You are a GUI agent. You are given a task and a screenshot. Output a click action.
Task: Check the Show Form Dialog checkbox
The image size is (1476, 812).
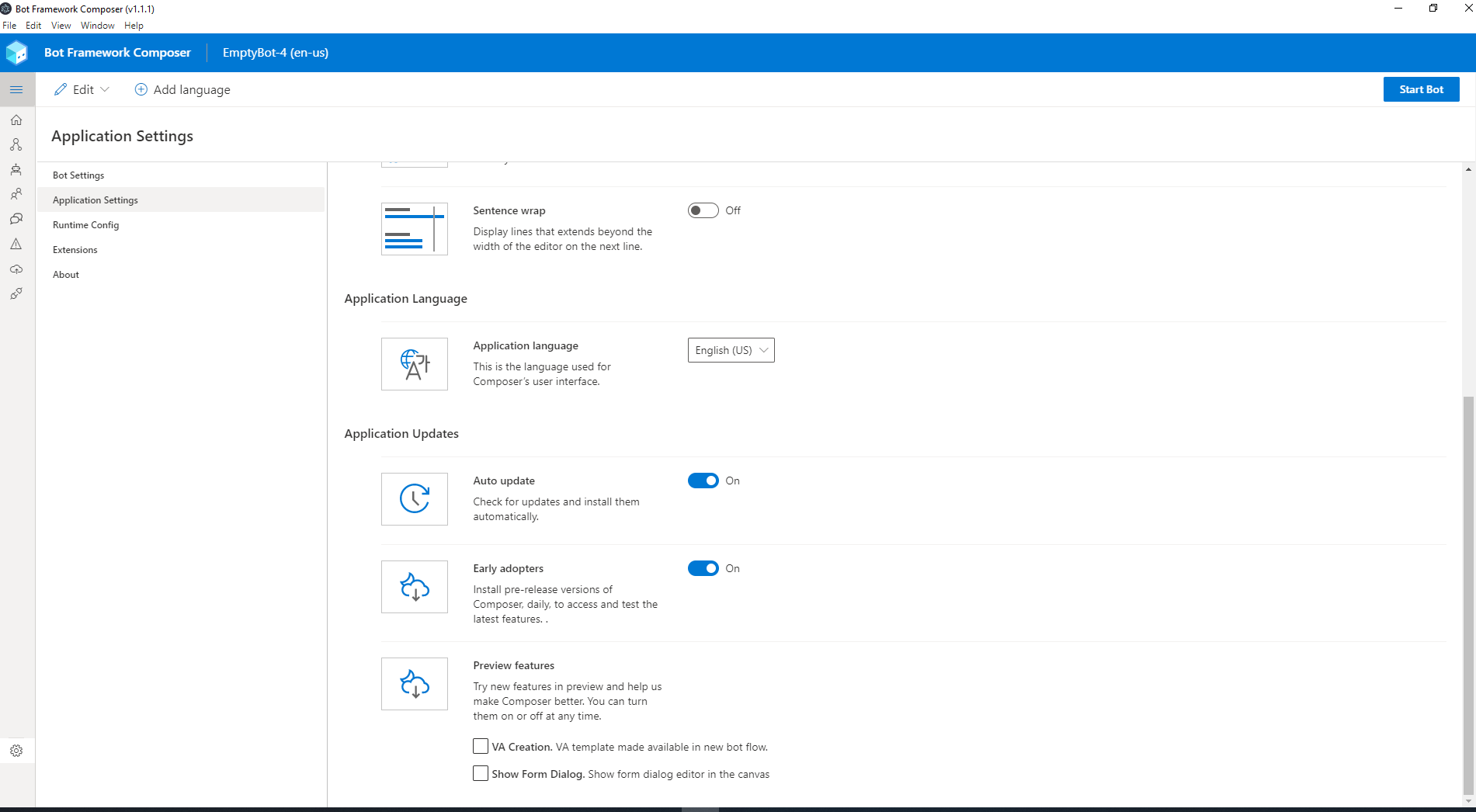[x=481, y=773]
